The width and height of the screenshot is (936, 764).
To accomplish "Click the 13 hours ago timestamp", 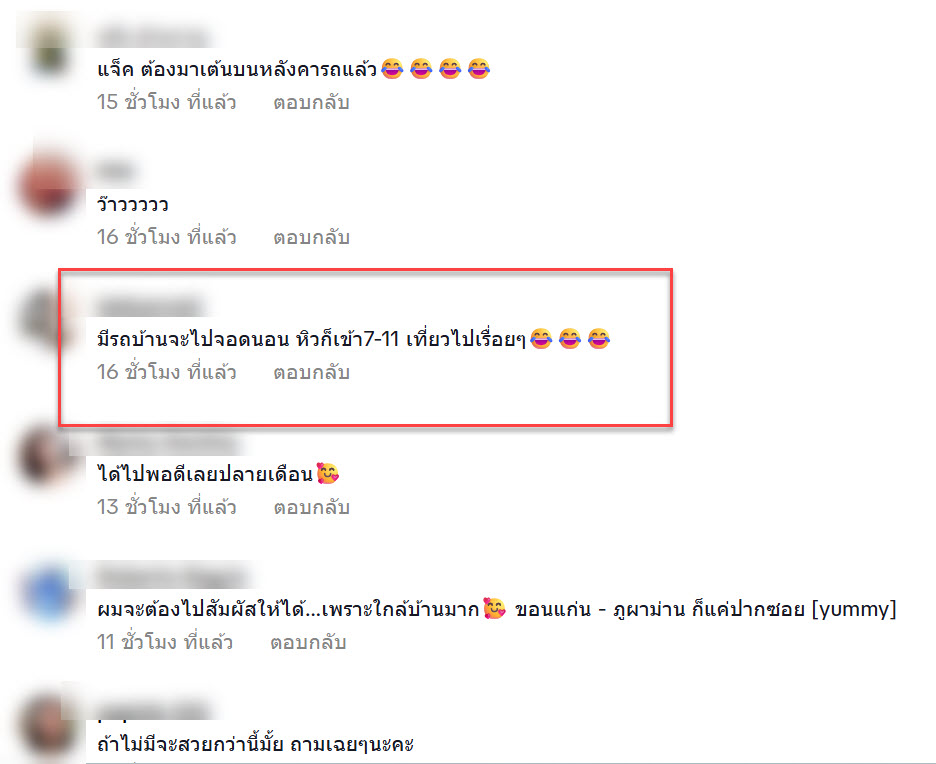I will [x=167, y=507].
